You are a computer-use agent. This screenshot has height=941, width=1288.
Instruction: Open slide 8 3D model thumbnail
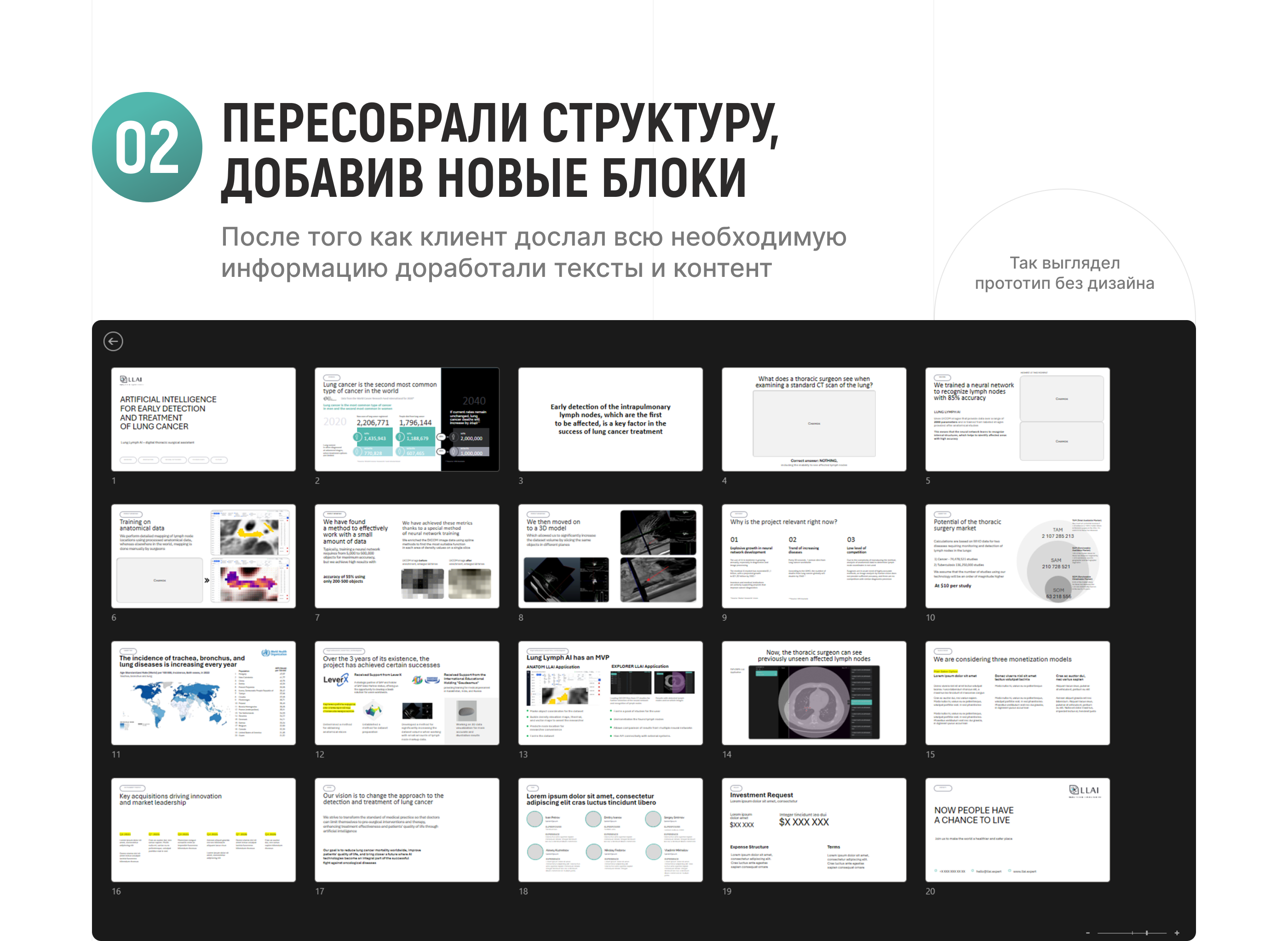(610, 556)
